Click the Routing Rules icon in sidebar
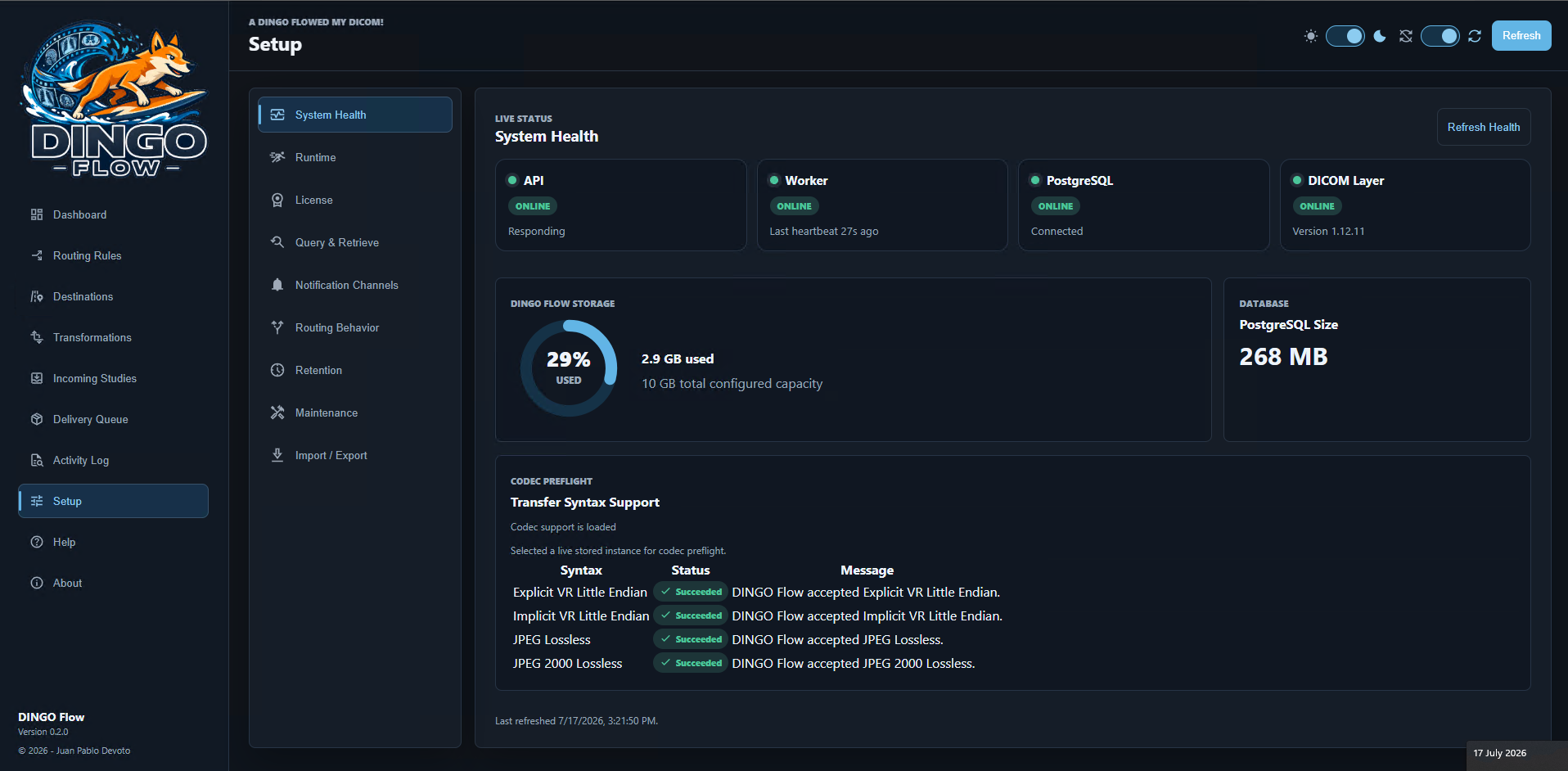 coord(37,255)
